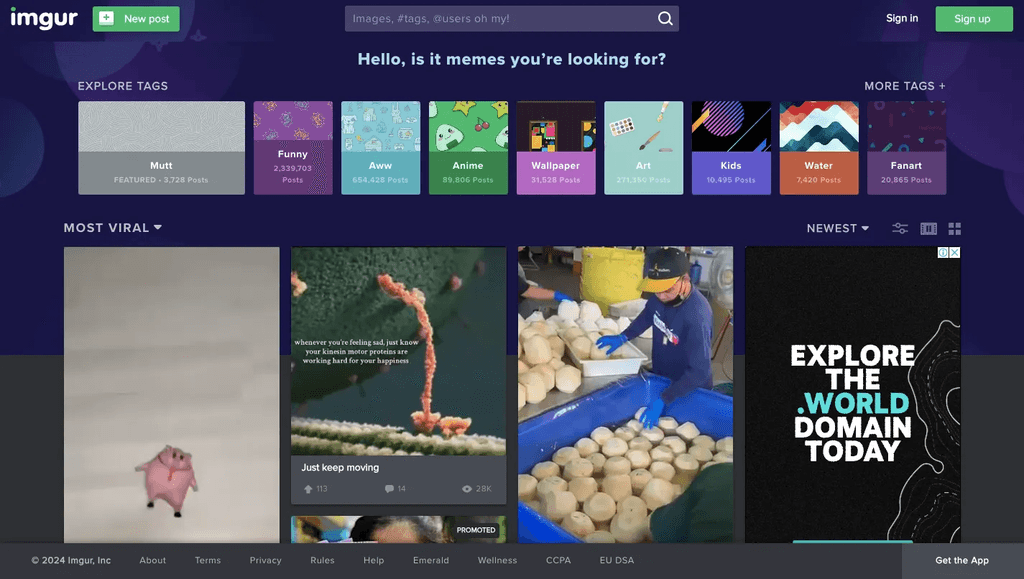Open the Funny tag category
This screenshot has height=579, width=1024.
coord(293,145)
